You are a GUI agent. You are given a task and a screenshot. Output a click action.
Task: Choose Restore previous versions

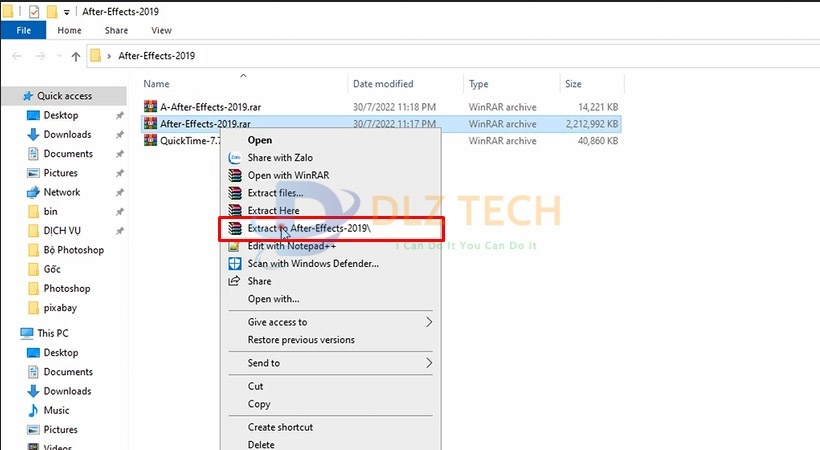tap(301, 340)
